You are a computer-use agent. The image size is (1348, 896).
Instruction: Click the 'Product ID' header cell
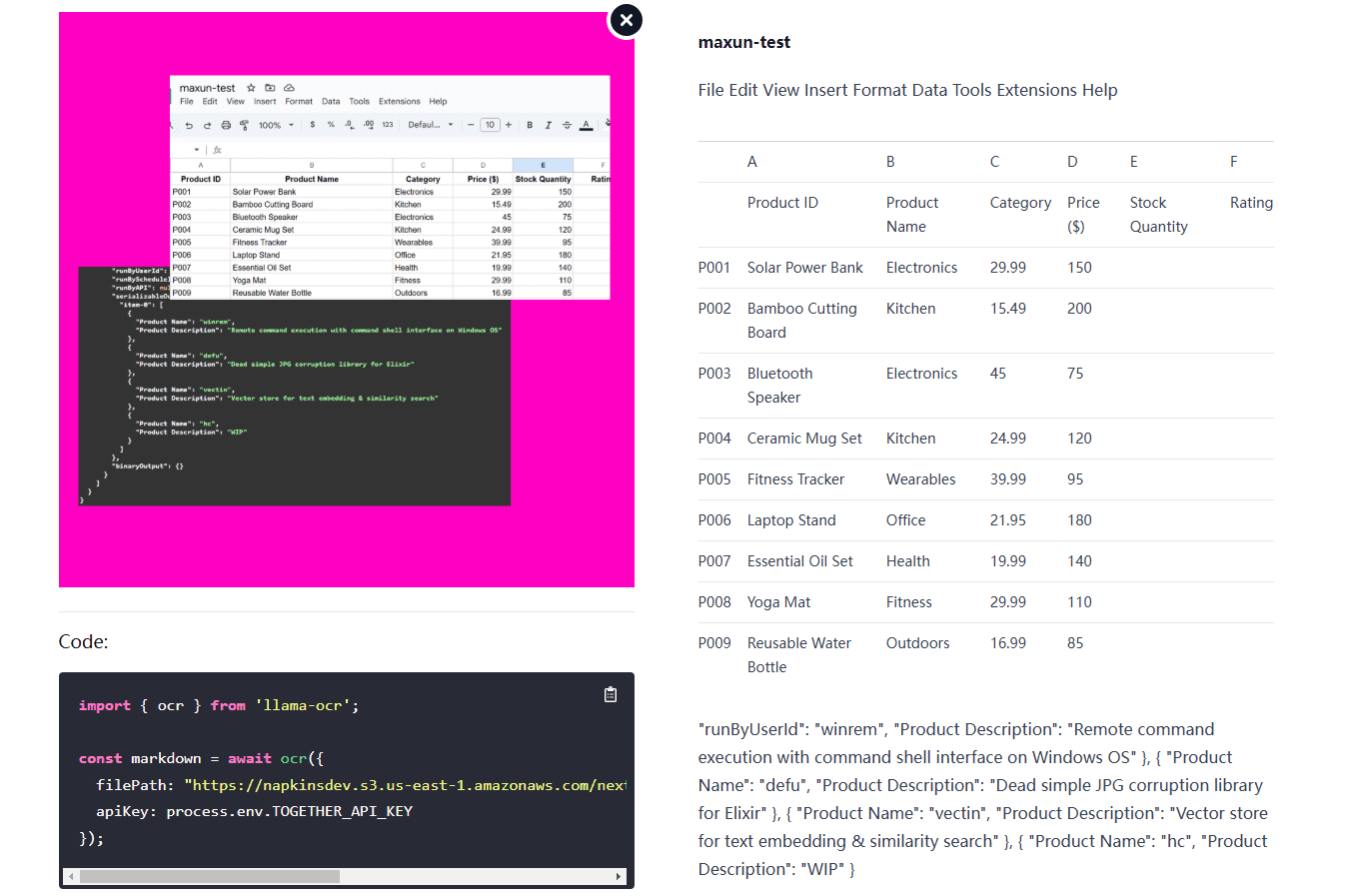(x=782, y=203)
